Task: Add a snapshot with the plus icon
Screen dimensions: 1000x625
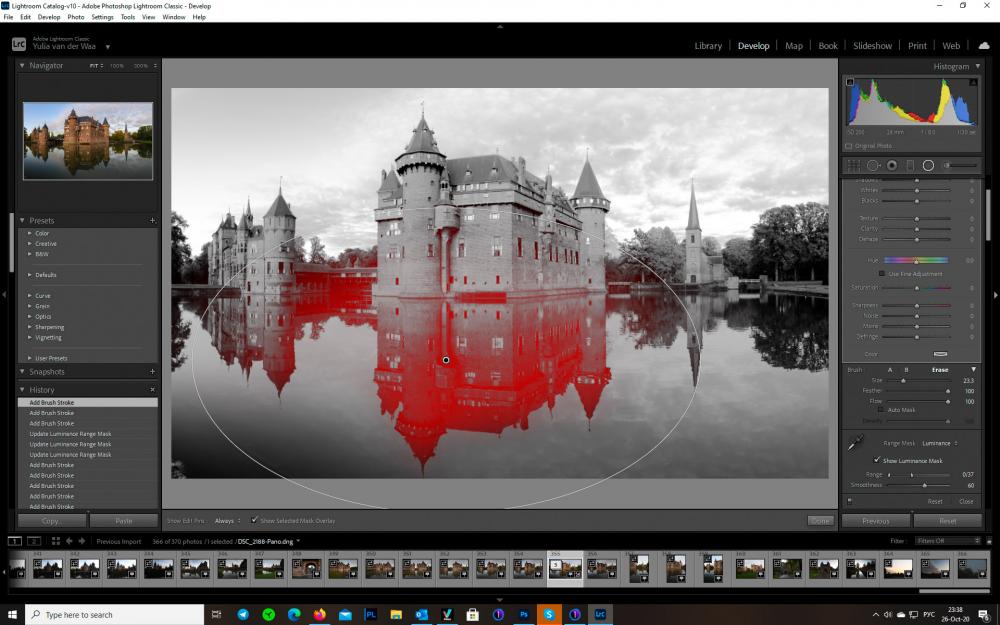Action: 152,372
